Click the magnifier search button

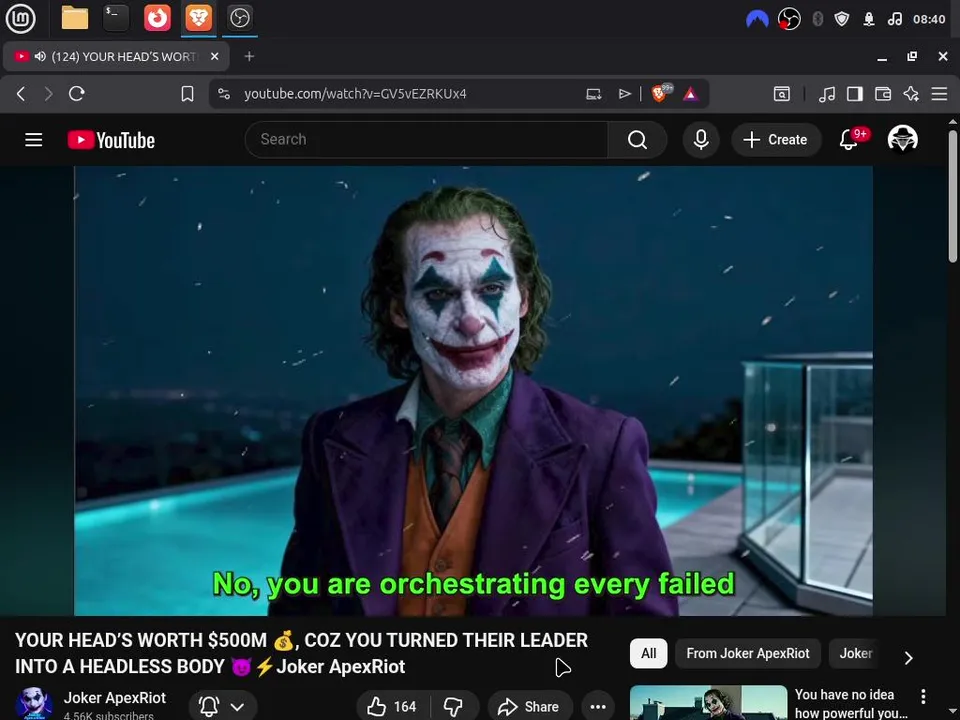[637, 140]
